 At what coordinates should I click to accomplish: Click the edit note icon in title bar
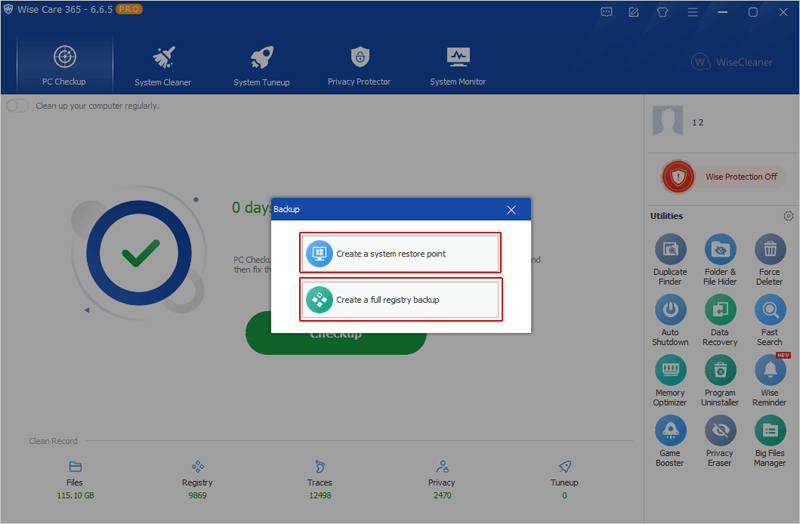634,12
